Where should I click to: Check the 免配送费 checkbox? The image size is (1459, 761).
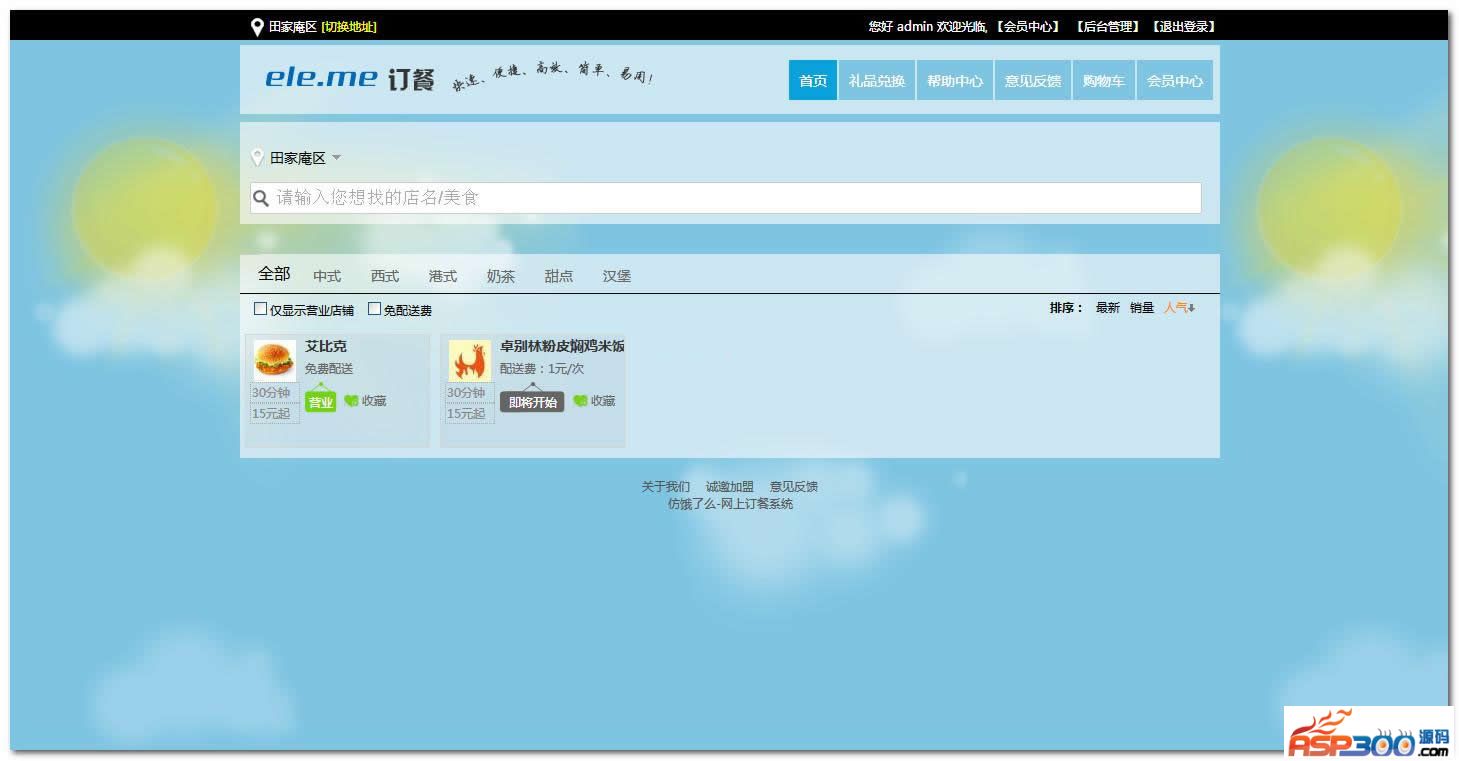[x=375, y=309]
